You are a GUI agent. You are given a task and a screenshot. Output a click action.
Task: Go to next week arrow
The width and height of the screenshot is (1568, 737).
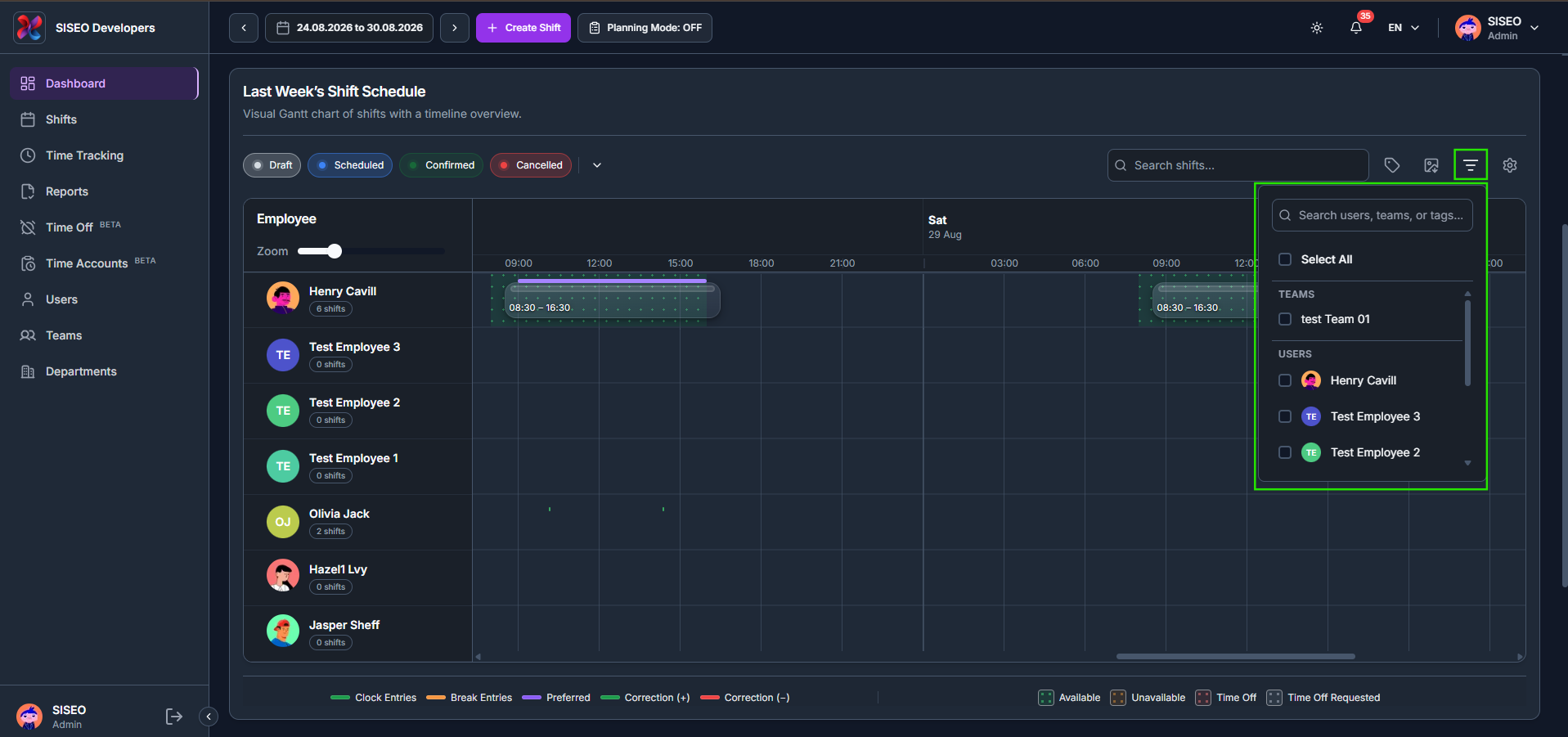[x=455, y=28]
